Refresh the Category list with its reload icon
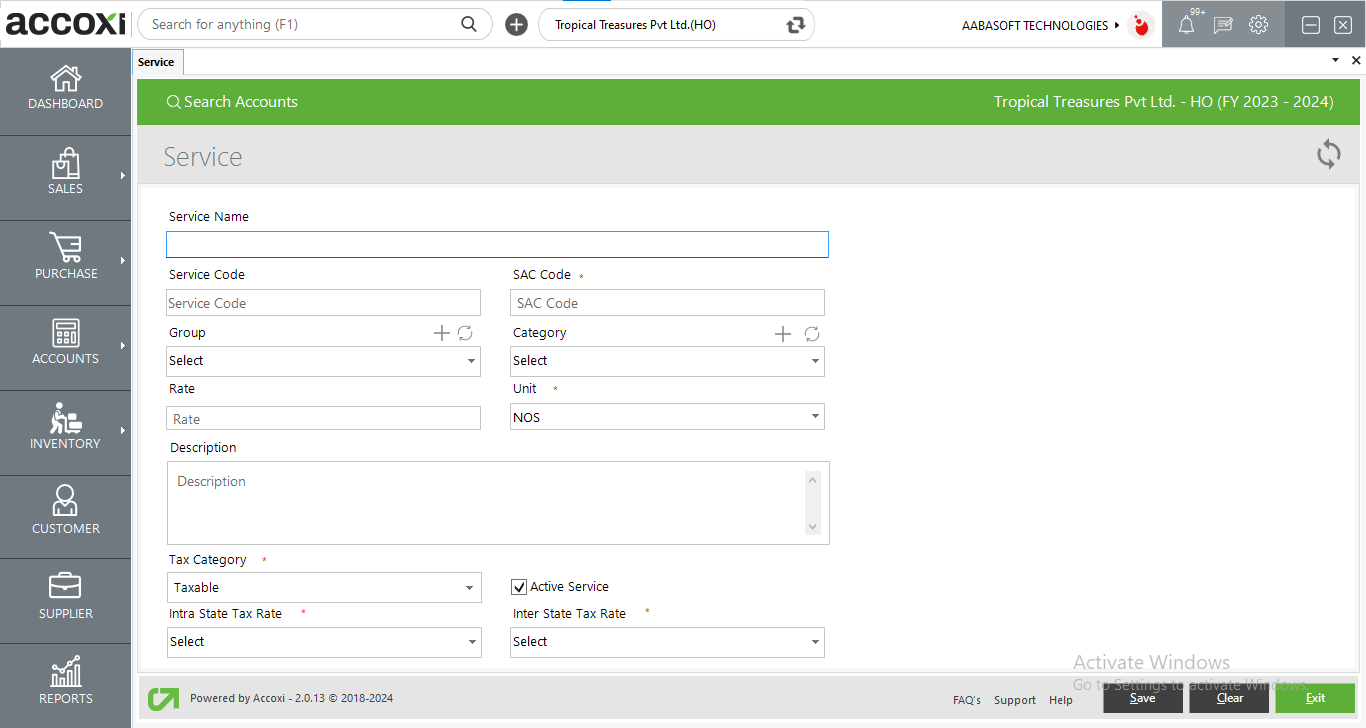The width and height of the screenshot is (1366, 728). coord(812,334)
